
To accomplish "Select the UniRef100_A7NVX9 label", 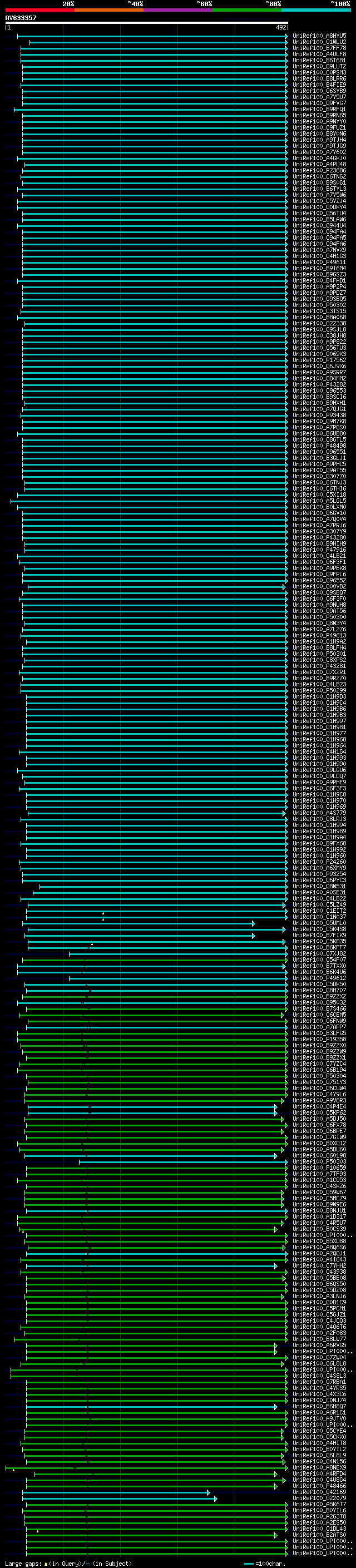I will [319, 250].
